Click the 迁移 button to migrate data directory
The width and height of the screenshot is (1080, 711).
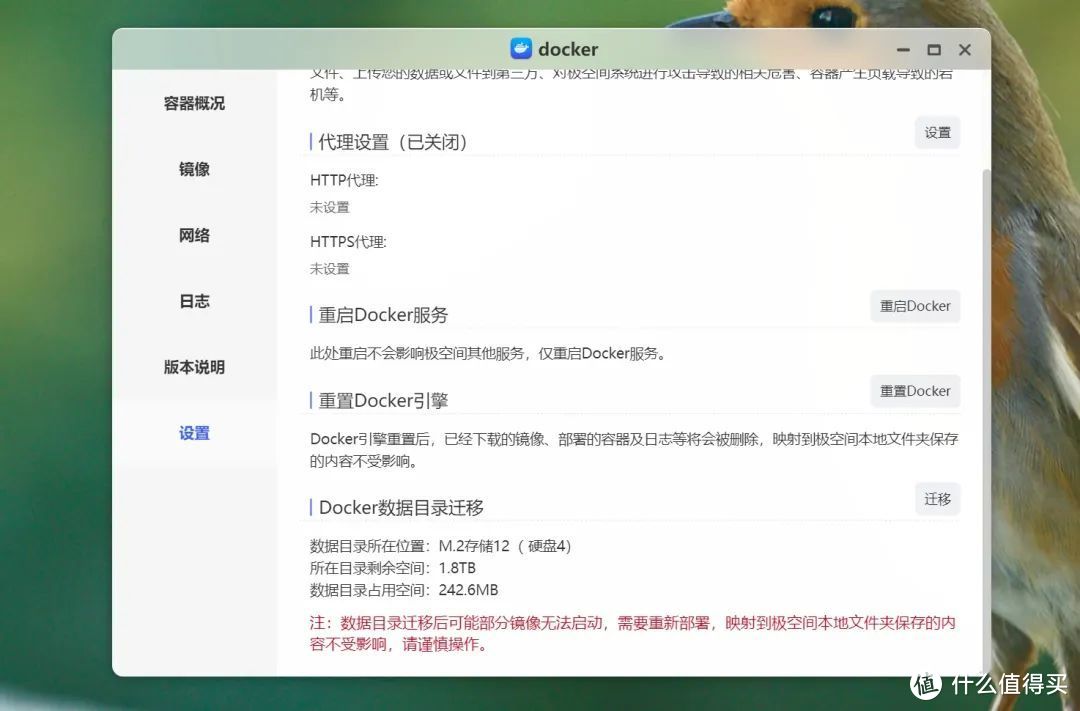936,499
